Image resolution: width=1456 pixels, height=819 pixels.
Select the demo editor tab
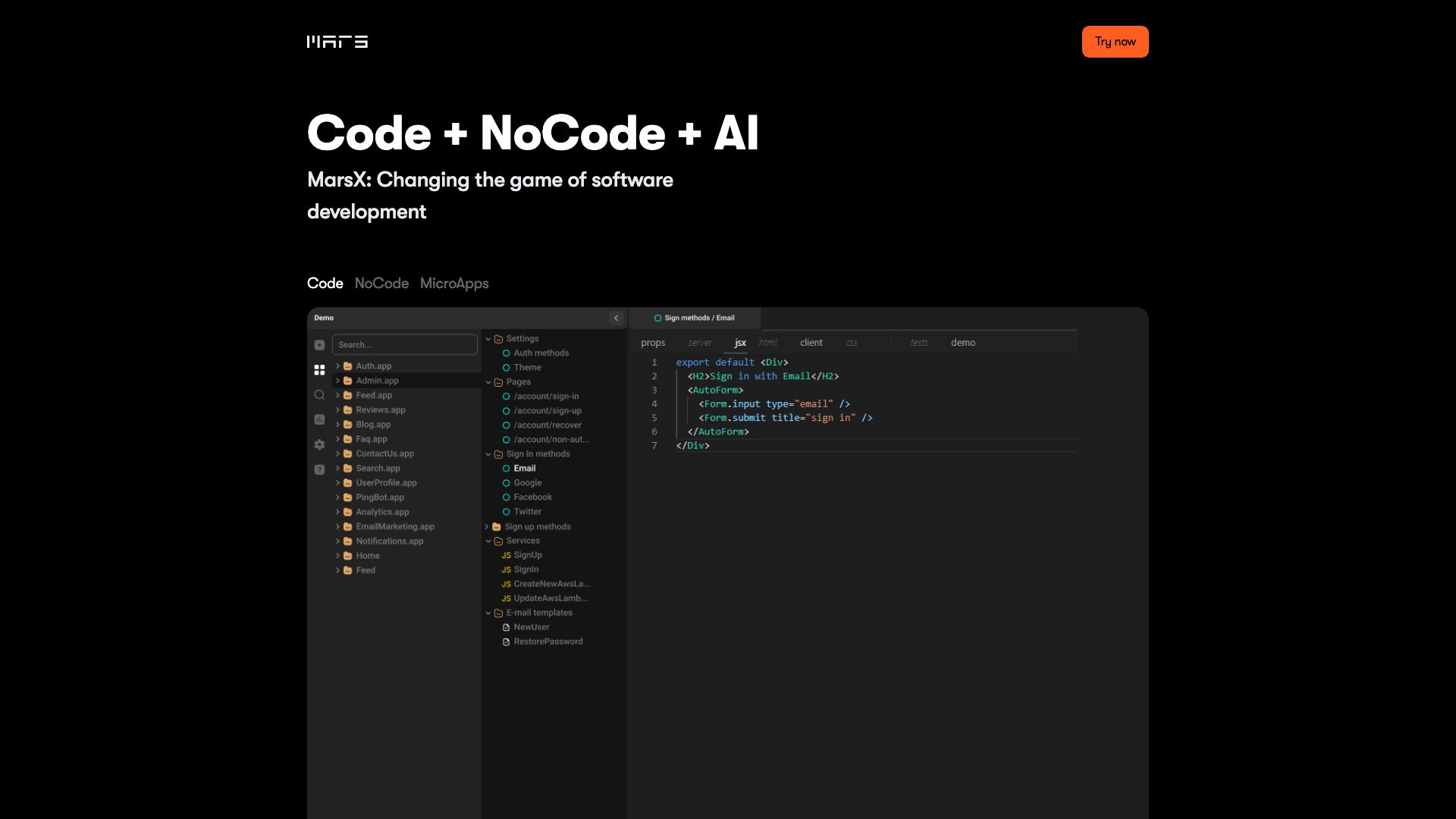pyautogui.click(x=963, y=343)
